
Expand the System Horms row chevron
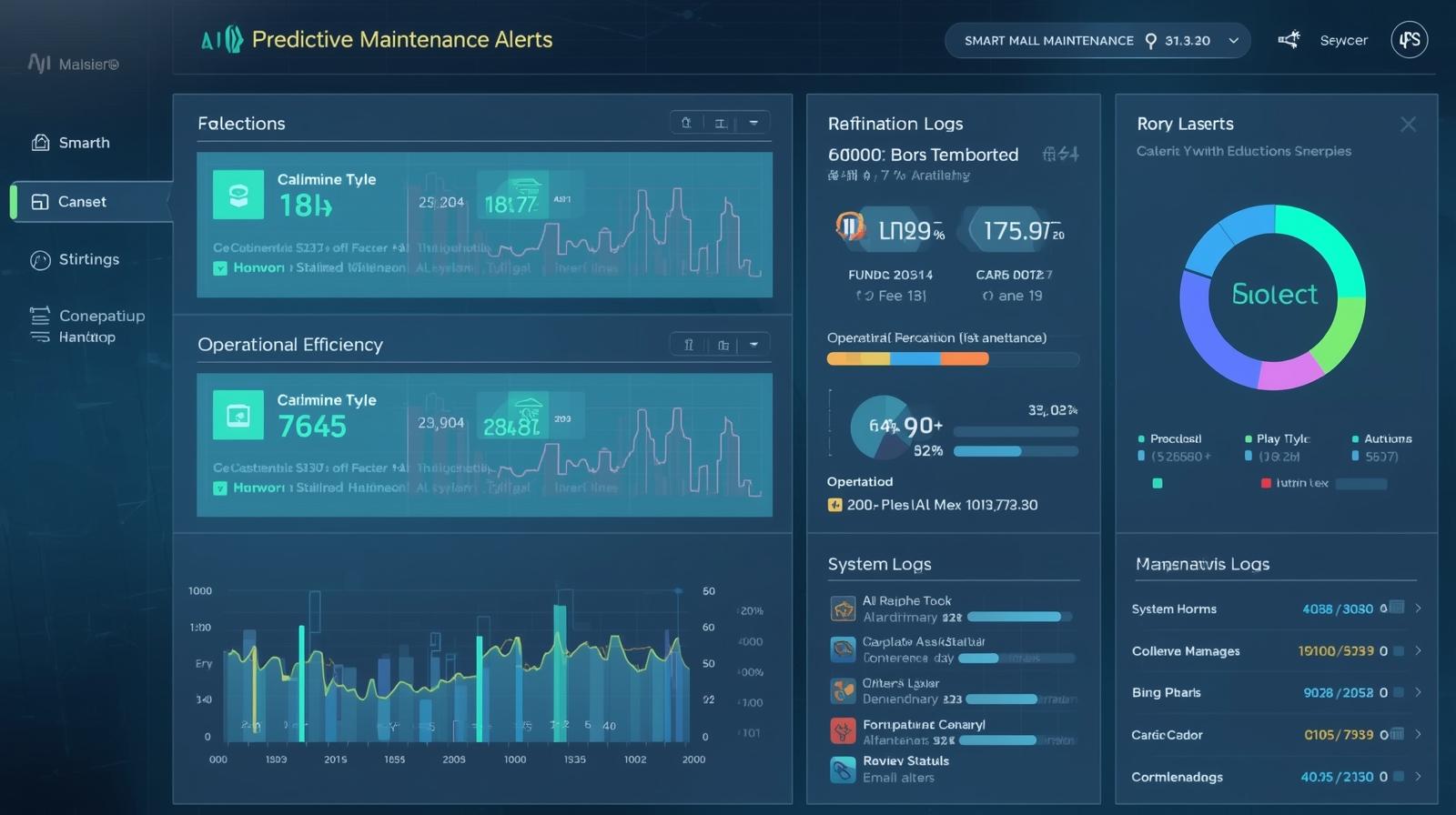[1418, 609]
